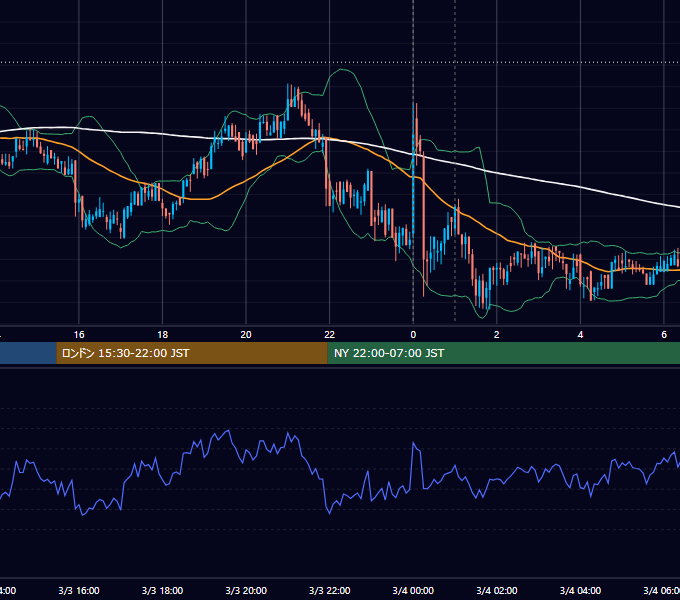Click the 3/4 00:00 date label
The image size is (680, 600).
413,591
